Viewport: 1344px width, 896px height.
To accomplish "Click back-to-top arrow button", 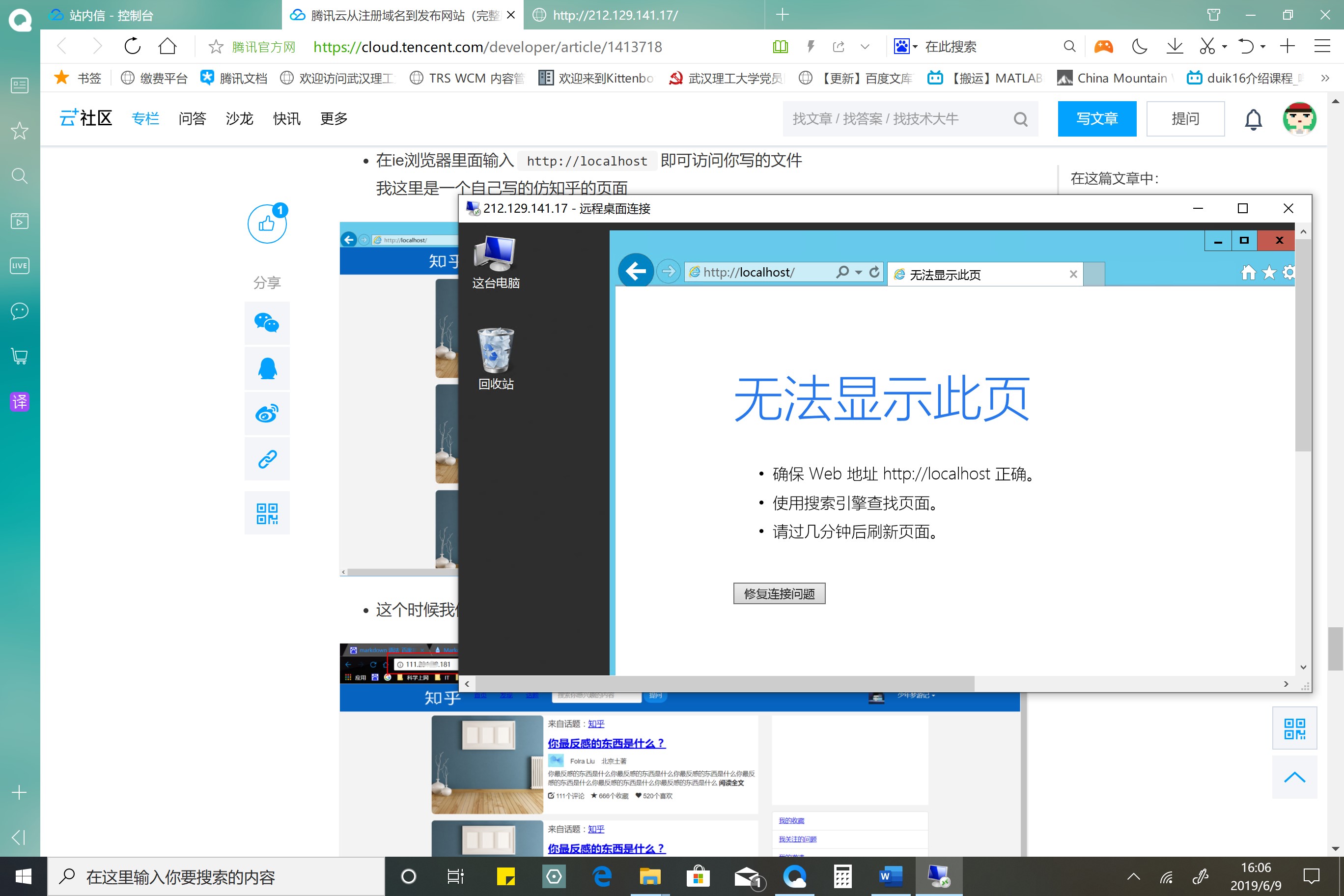I will 1294,777.
